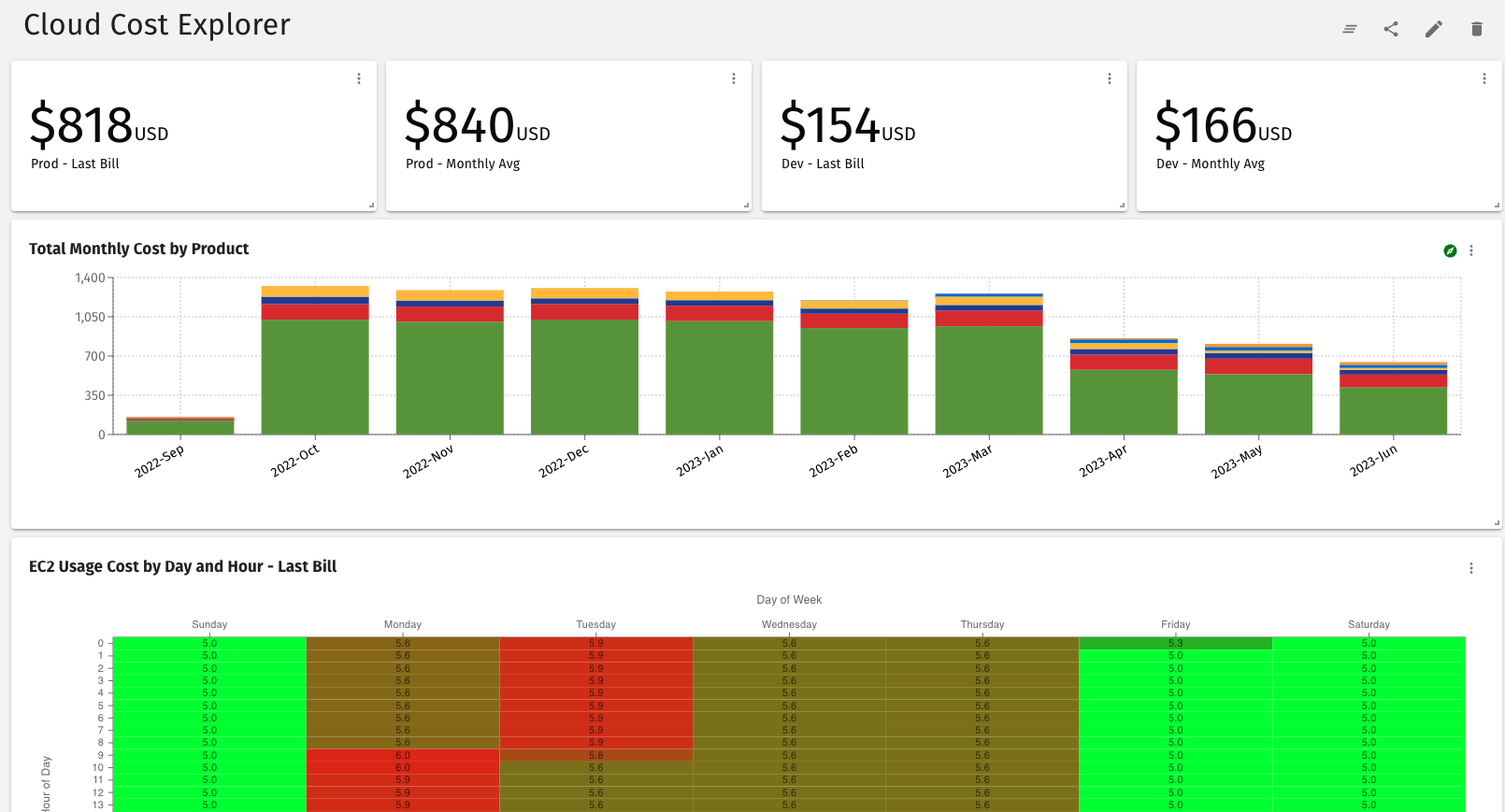Click resize handle of Total Monthly Cost panel

point(1497,523)
